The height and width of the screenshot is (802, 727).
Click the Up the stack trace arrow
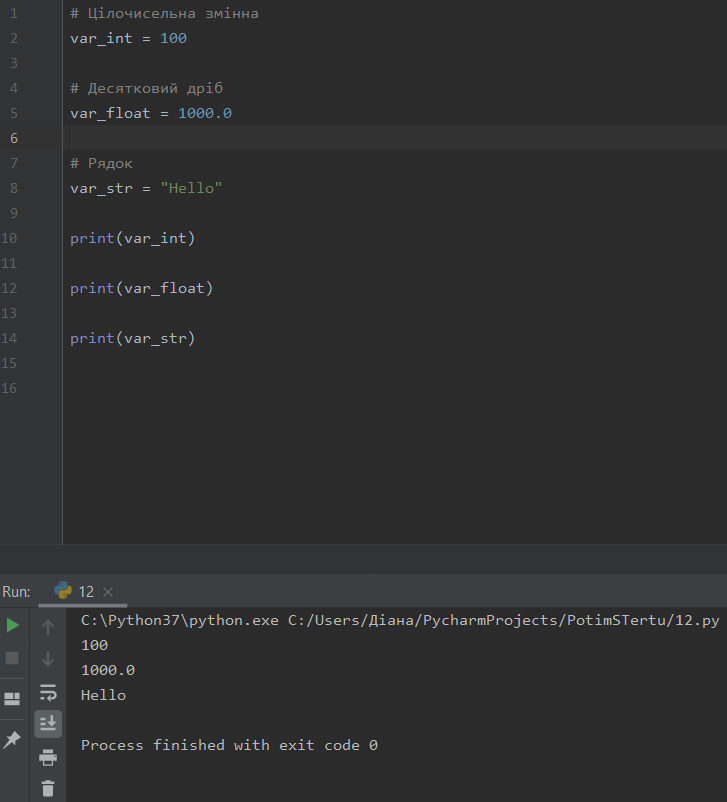point(48,627)
